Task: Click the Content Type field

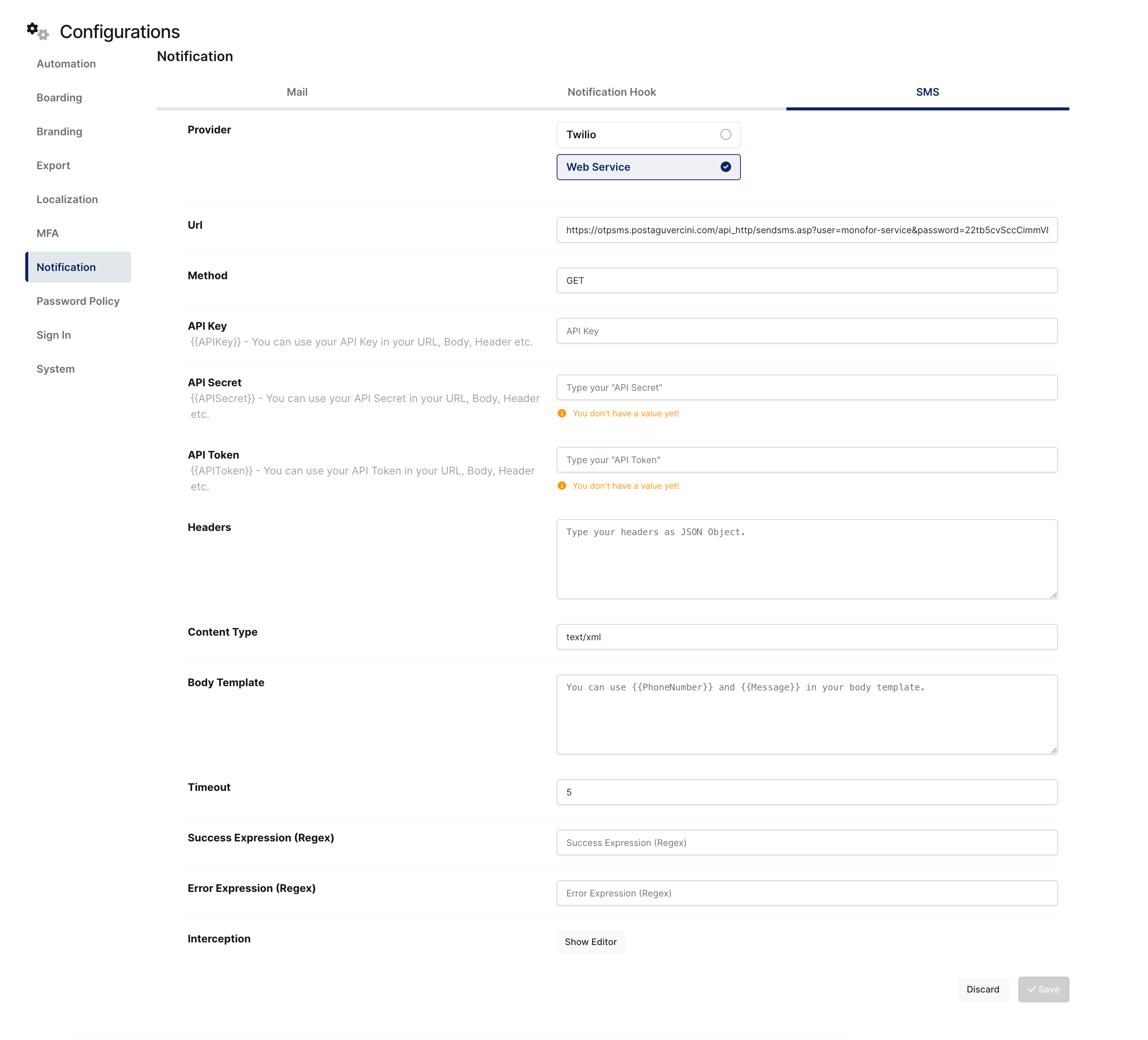Action: (807, 637)
